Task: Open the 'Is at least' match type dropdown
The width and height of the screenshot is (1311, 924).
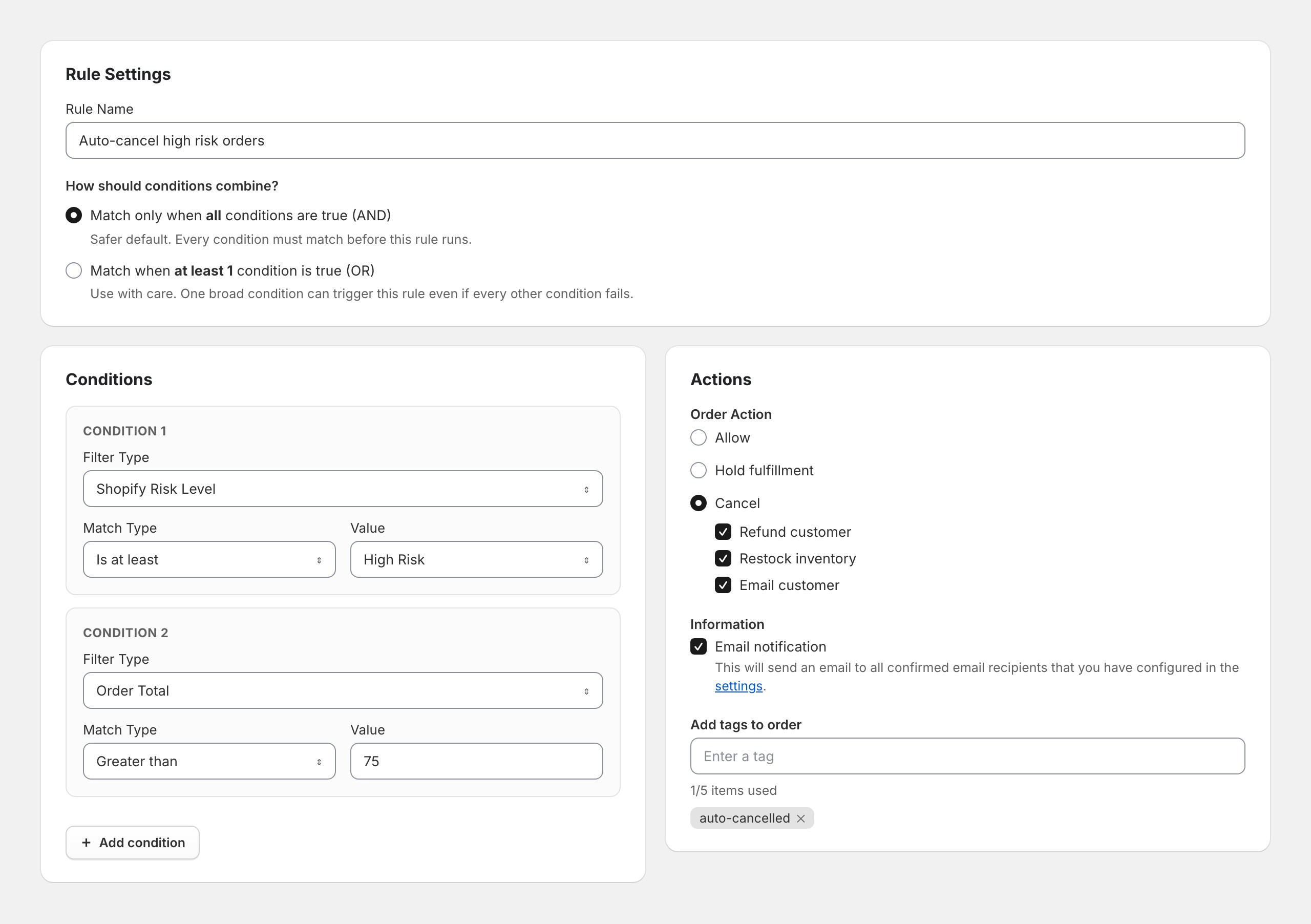Action: pyautogui.click(x=209, y=560)
